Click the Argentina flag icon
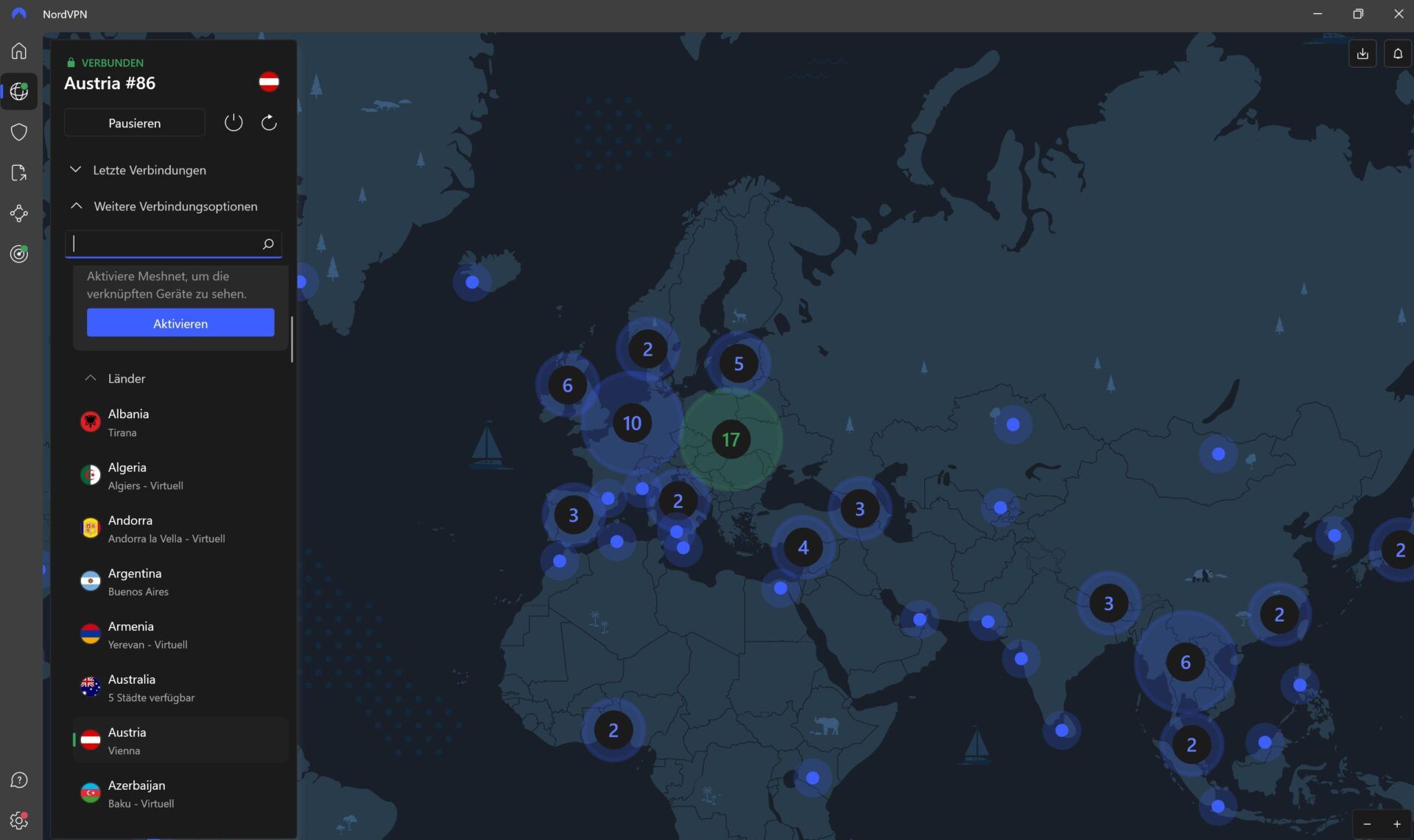The height and width of the screenshot is (840, 1414). point(90,581)
